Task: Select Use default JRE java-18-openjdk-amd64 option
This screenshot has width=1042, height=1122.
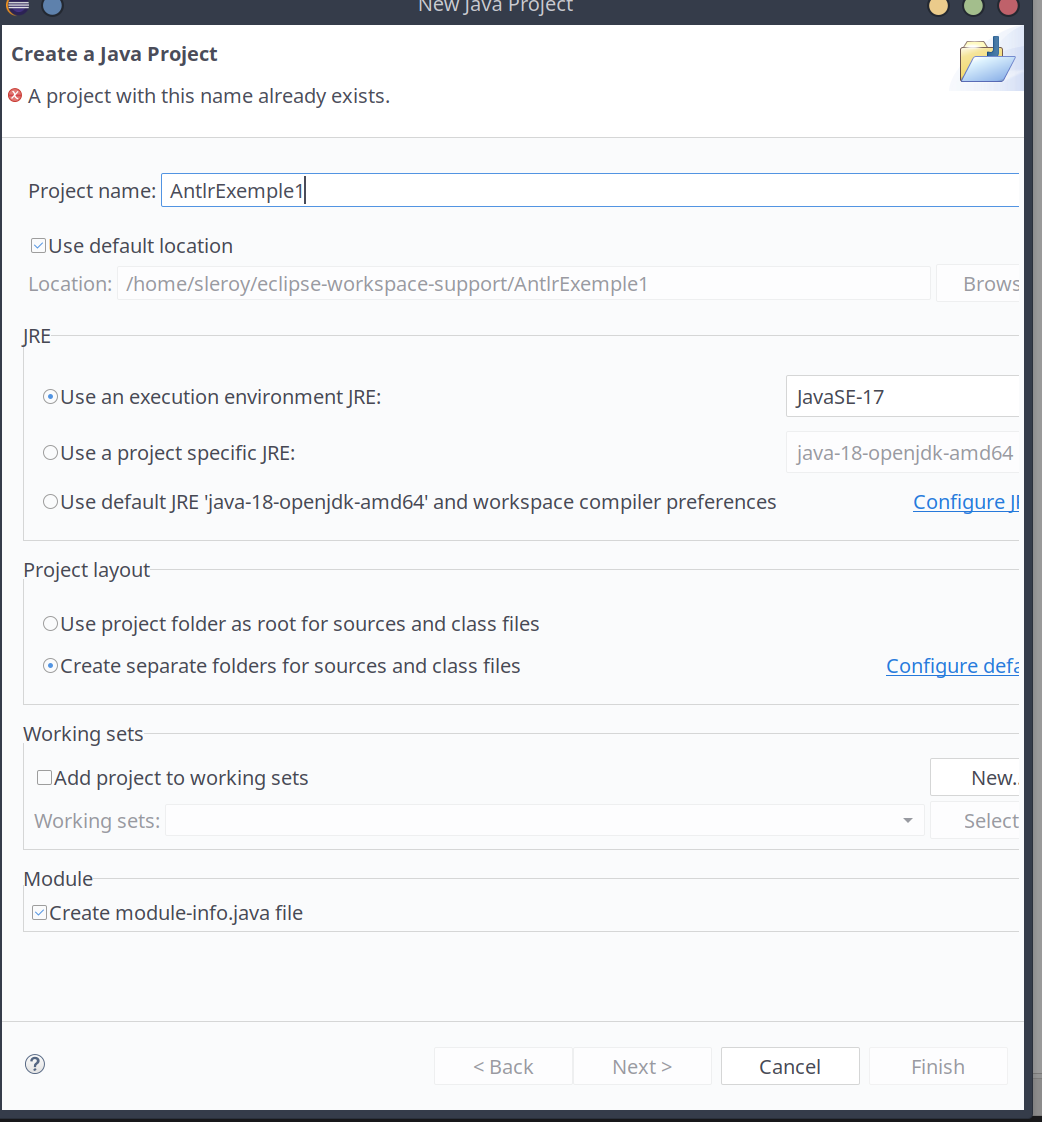Action: pos(50,502)
